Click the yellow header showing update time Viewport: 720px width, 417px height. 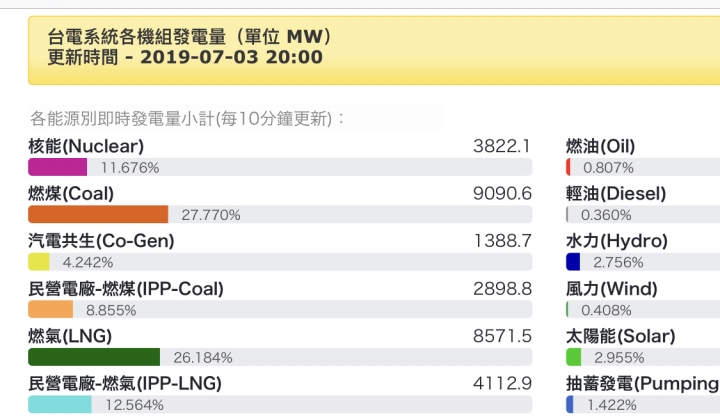(x=374, y=50)
